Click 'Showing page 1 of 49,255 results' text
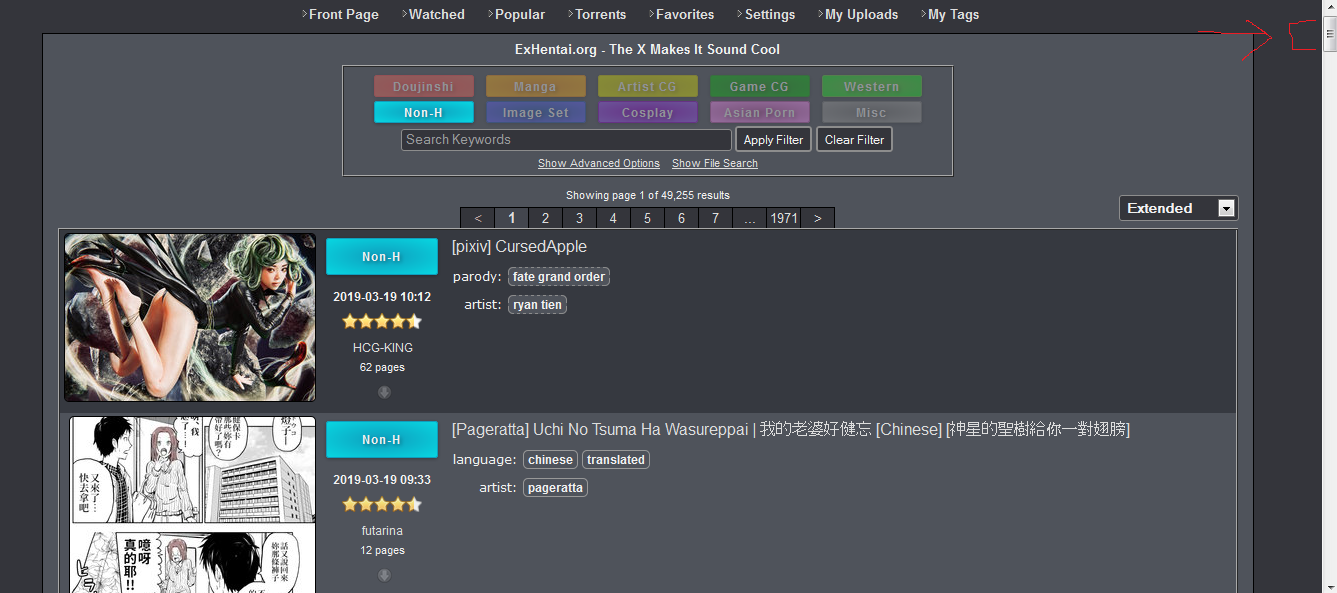Screen dimensions: 1337x593 648,195
